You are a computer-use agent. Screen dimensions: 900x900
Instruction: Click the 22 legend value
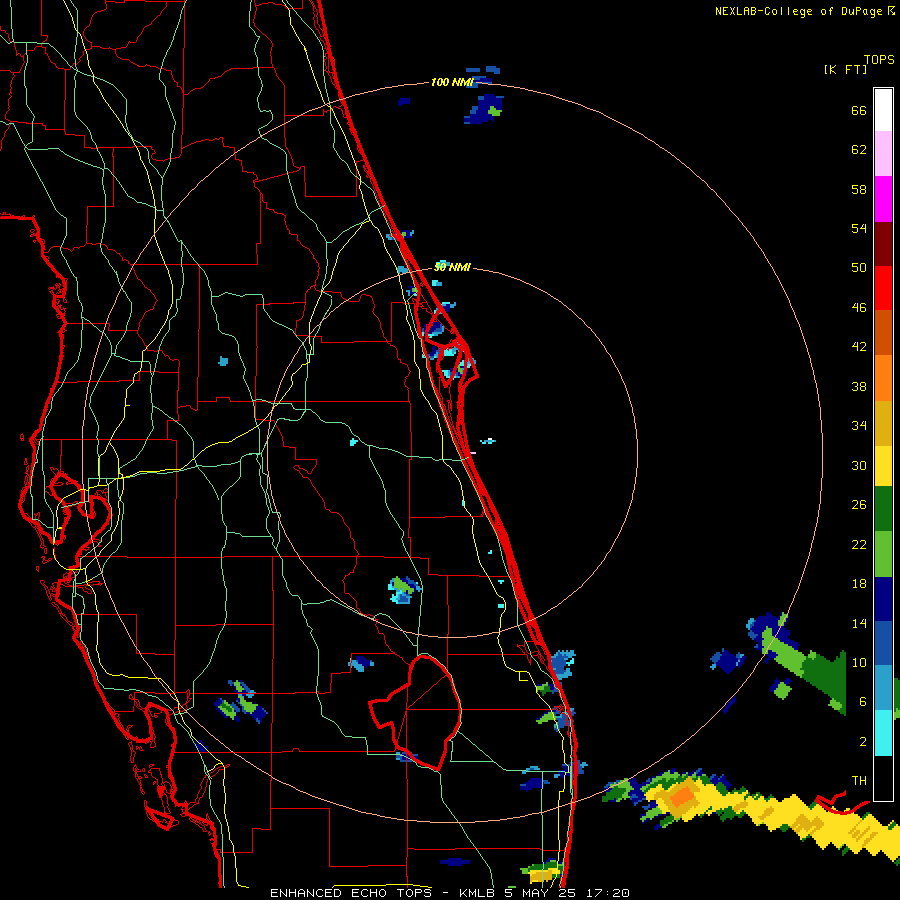tap(859, 545)
